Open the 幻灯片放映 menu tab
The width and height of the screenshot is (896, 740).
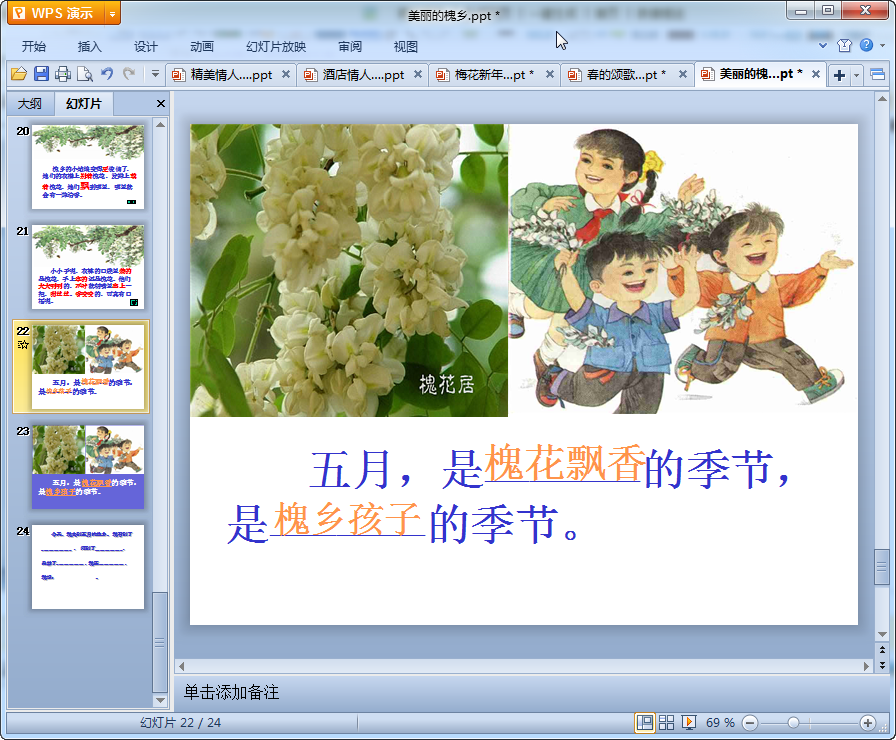tap(276, 46)
